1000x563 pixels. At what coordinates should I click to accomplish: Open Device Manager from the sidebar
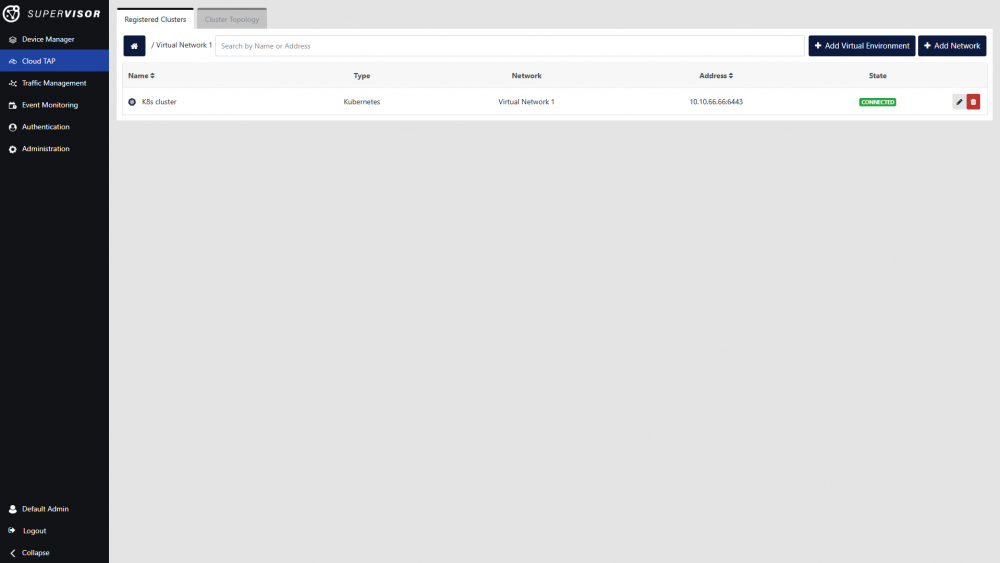[48, 39]
